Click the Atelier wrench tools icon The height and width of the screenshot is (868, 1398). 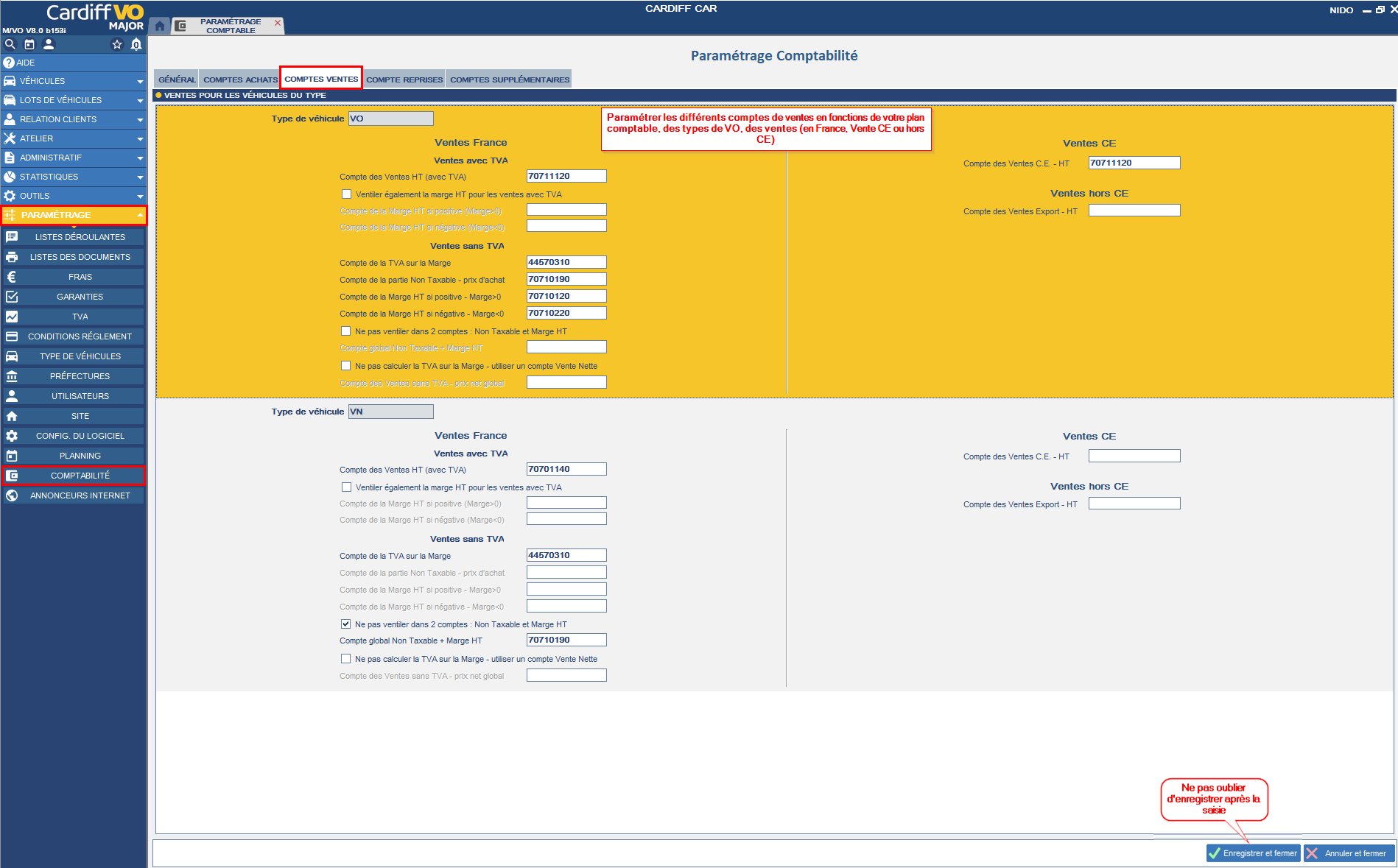tap(10, 138)
